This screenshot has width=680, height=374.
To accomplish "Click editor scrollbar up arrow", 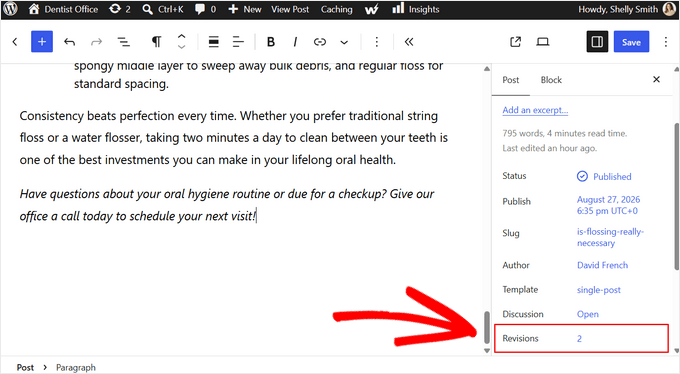I will coord(487,69).
